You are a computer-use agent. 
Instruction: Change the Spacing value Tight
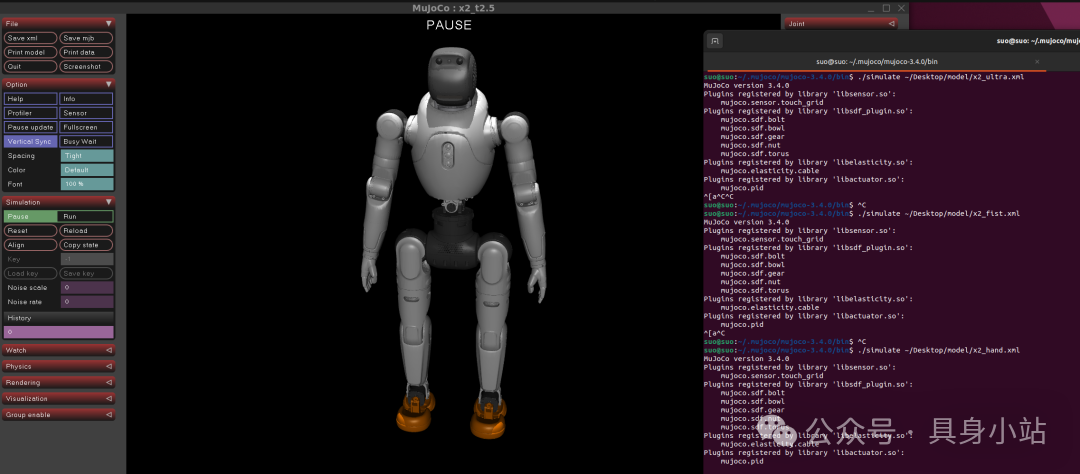tap(87, 156)
